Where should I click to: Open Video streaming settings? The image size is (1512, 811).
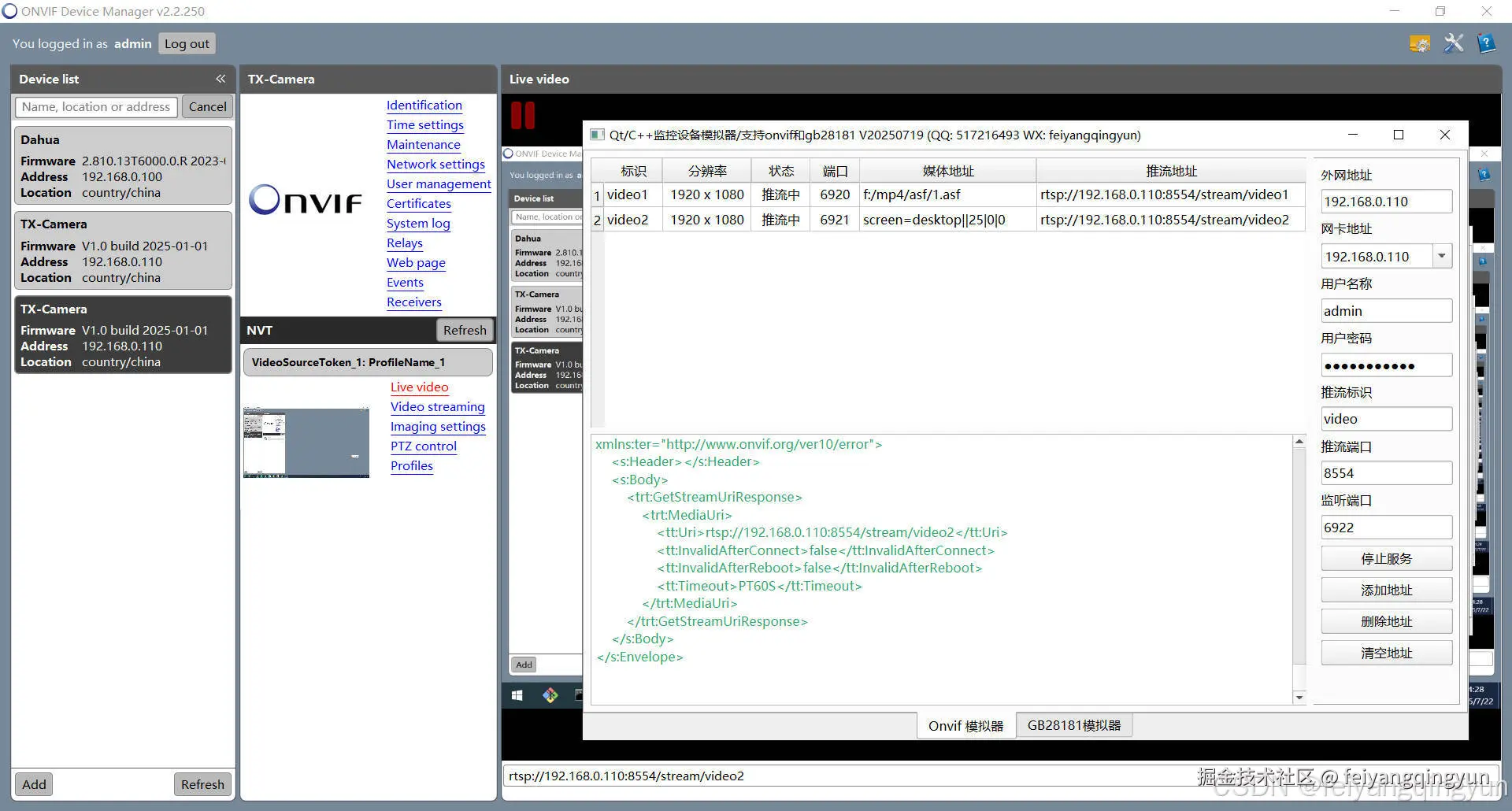pyautogui.click(x=438, y=407)
